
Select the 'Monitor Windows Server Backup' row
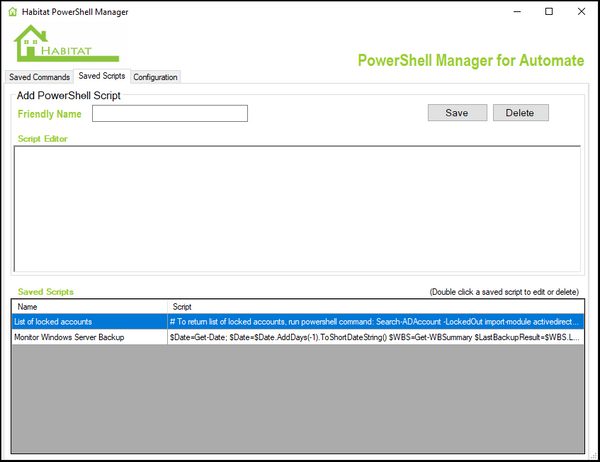pyautogui.click(x=298, y=337)
